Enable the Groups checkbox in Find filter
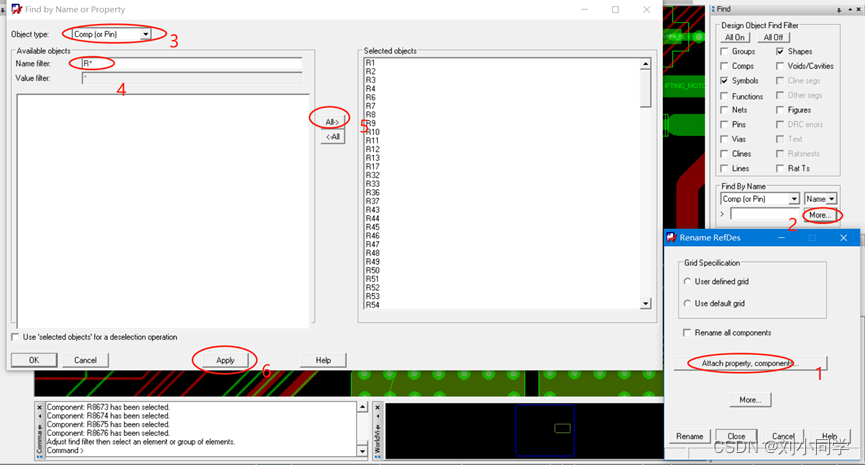The image size is (865, 465). coord(725,51)
